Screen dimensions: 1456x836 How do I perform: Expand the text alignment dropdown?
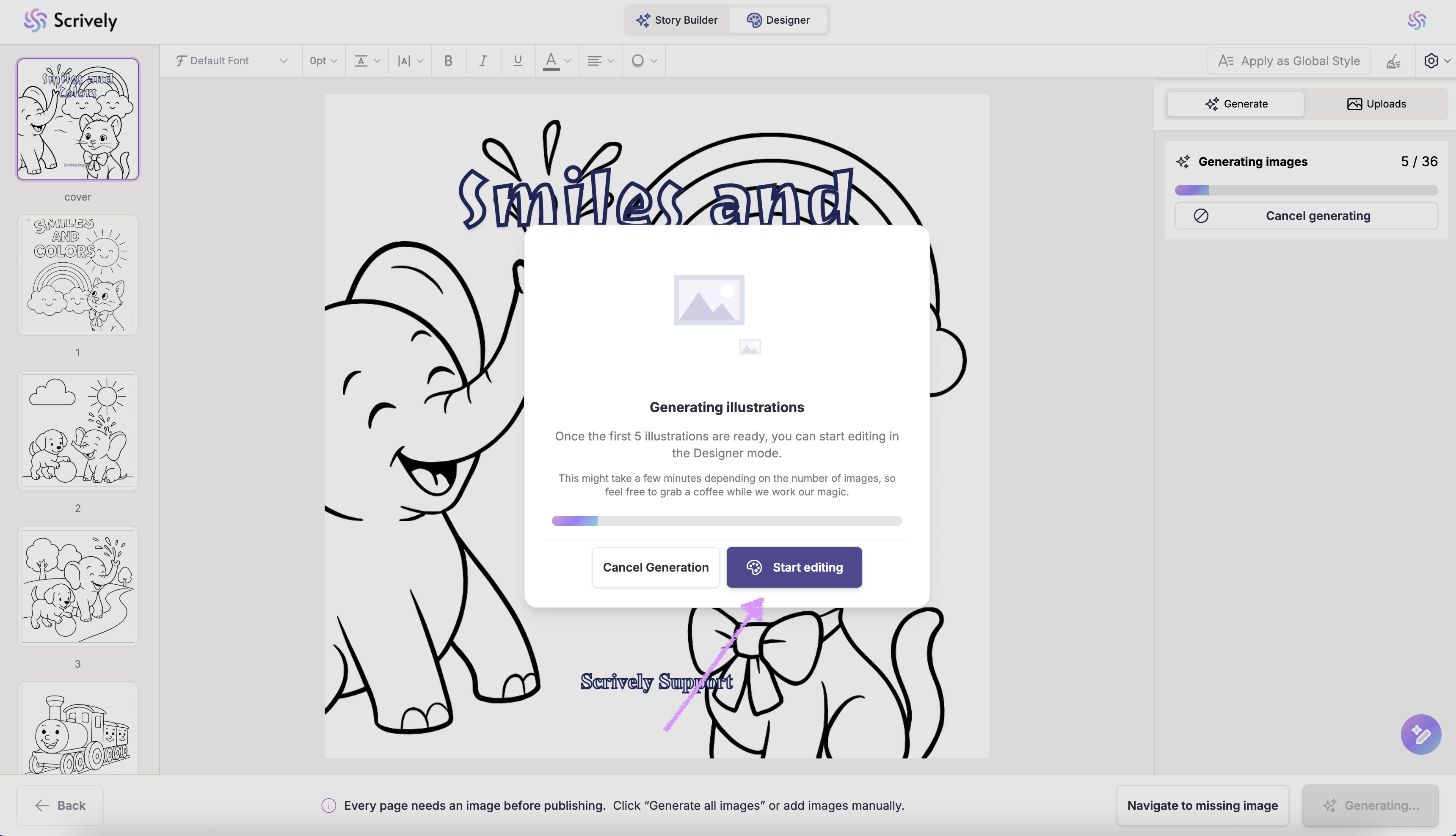[600, 61]
